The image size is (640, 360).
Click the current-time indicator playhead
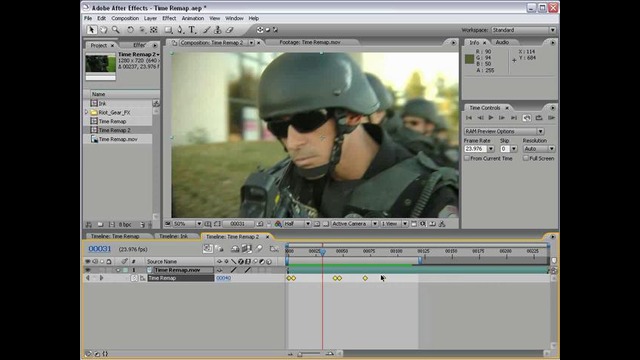pyautogui.click(x=323, y=252)
